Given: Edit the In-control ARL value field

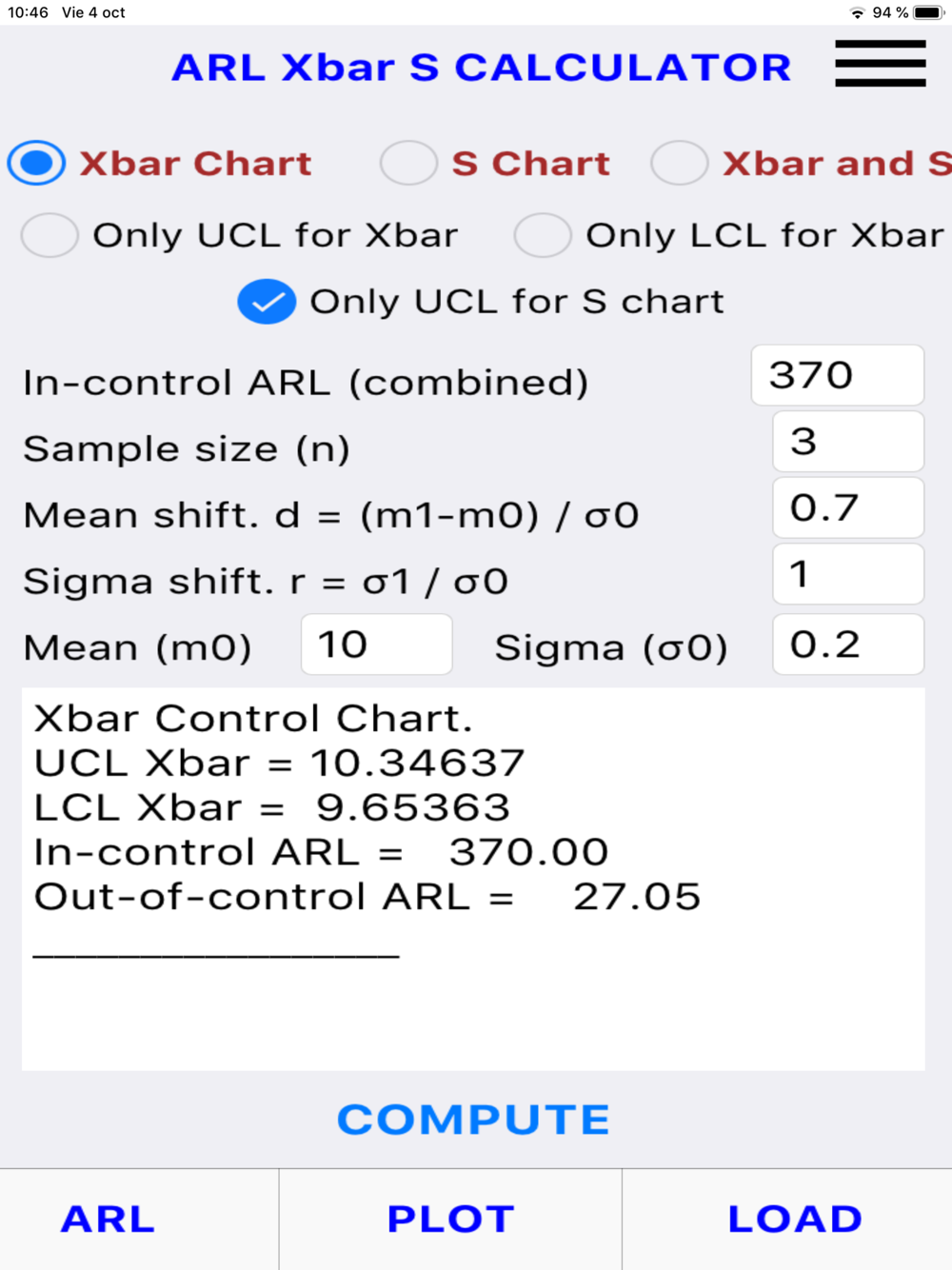Looking at the screenshot, I should 837,375.
